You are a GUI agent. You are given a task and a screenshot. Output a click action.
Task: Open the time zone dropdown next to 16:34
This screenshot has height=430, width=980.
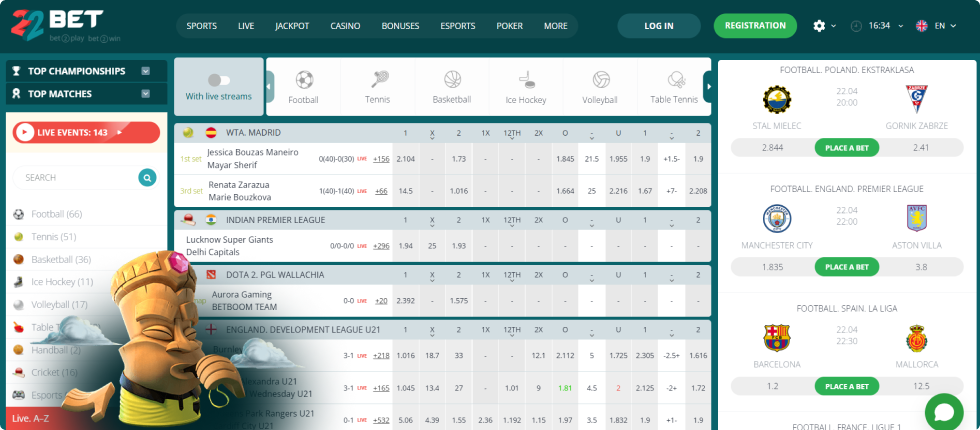click(901, 26)
